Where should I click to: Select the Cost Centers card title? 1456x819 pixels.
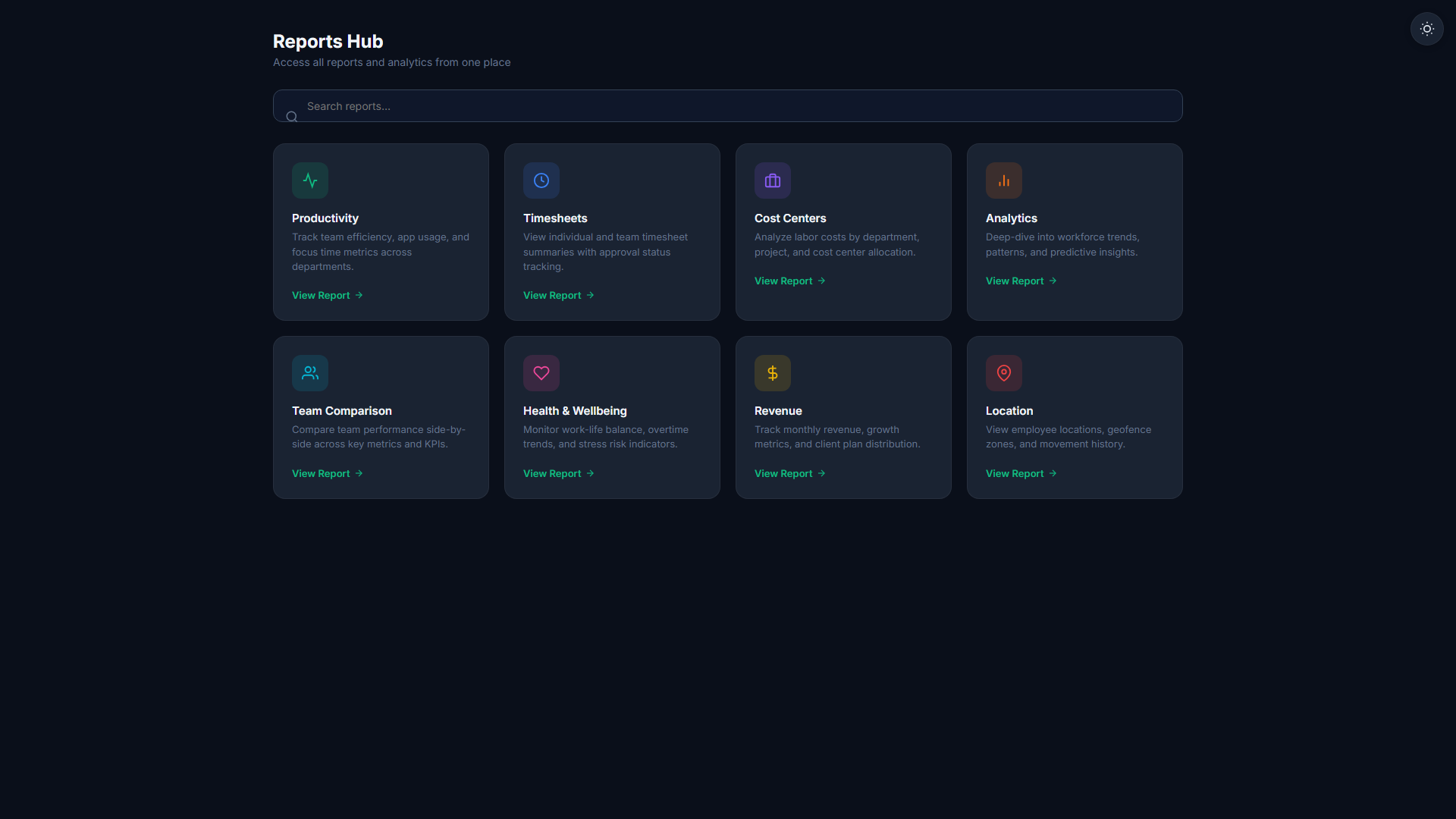(x=790, y=218)
